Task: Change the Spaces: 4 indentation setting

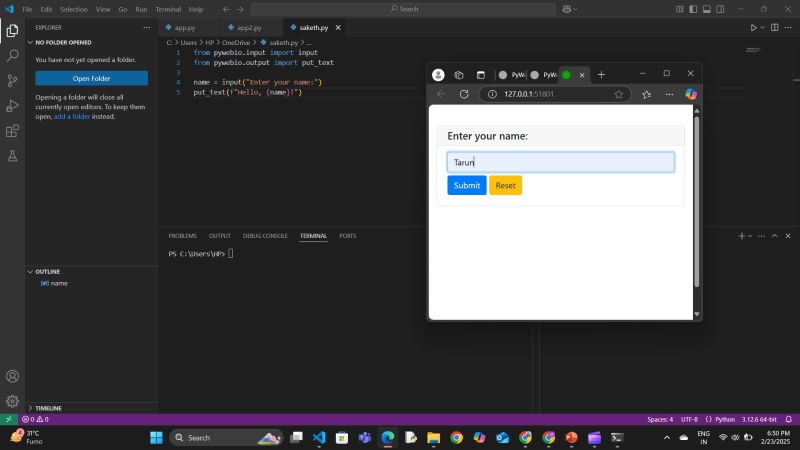Action: coord(660,419)
